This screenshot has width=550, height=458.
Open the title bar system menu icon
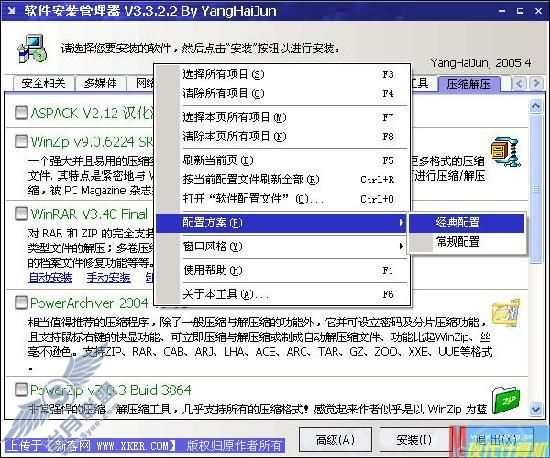tap(11, 11)
